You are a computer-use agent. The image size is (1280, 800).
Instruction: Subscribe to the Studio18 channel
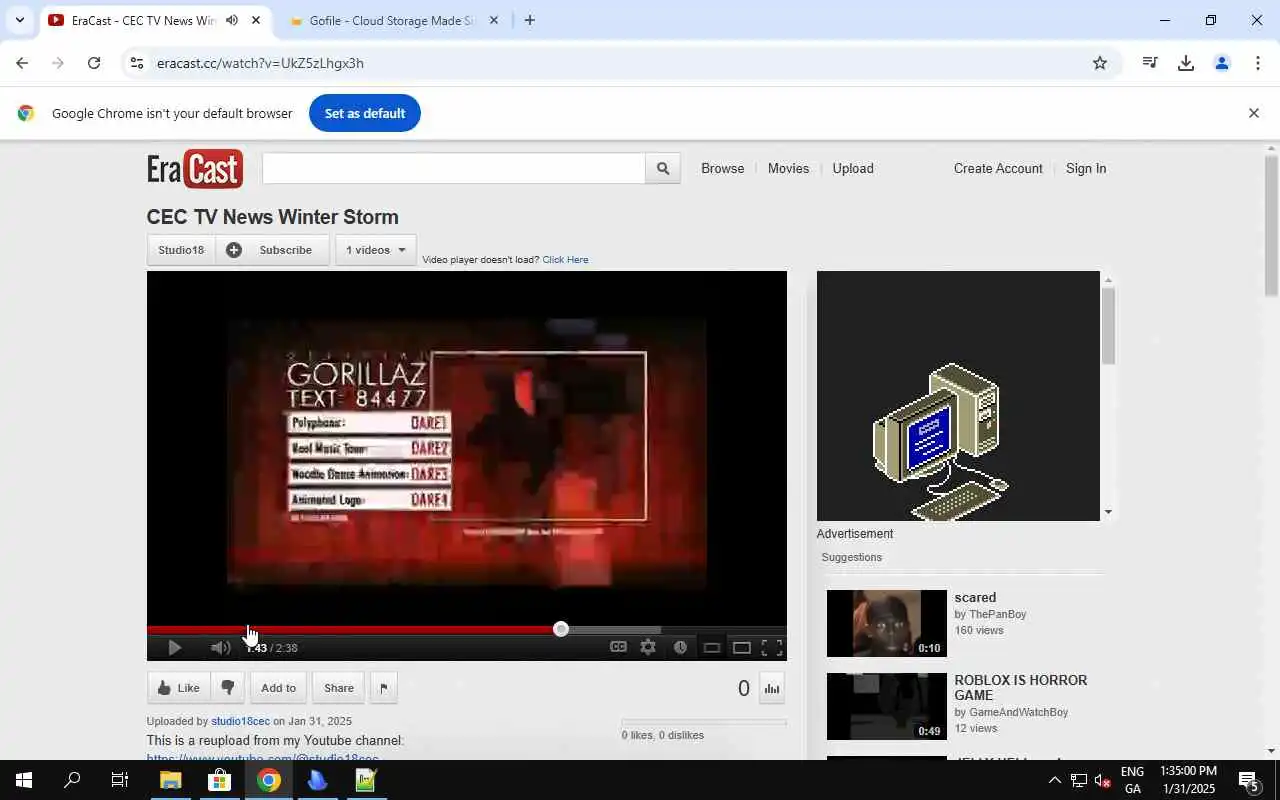tap(285, 250)
